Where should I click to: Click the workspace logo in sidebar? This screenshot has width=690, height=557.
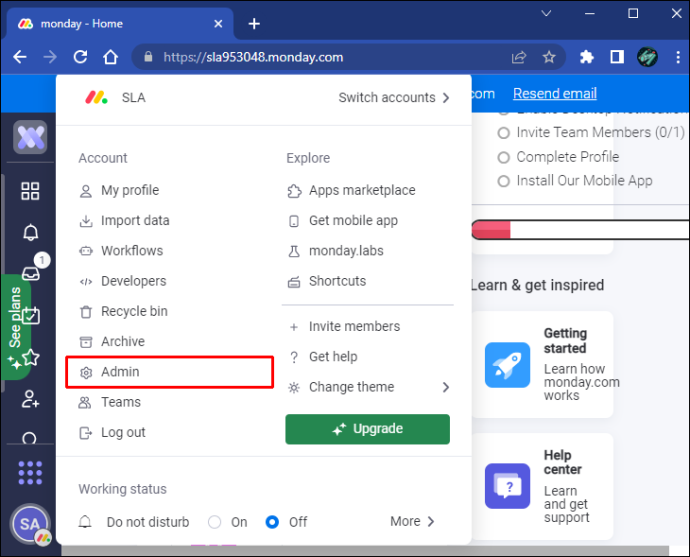coord(30,137)
